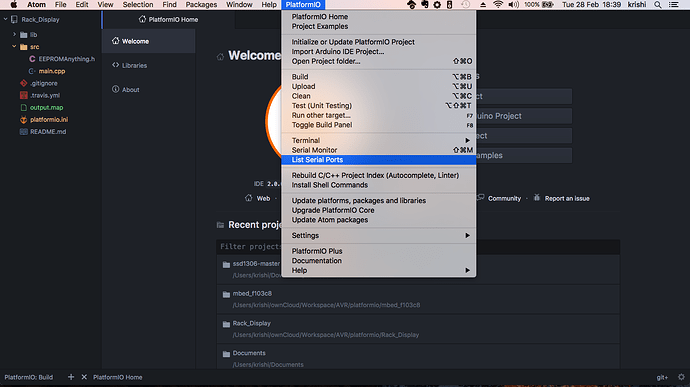This screenshot has height=387, width=690.
Task: Click the Report an issue link
Action: click(567, 199)
